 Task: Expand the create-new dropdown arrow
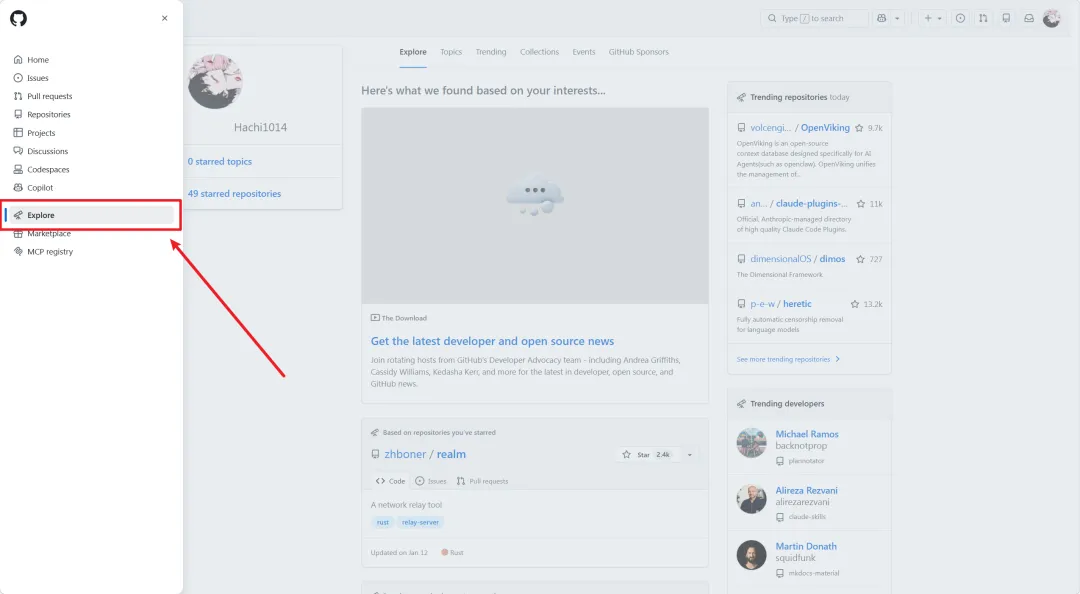(939, 19)
